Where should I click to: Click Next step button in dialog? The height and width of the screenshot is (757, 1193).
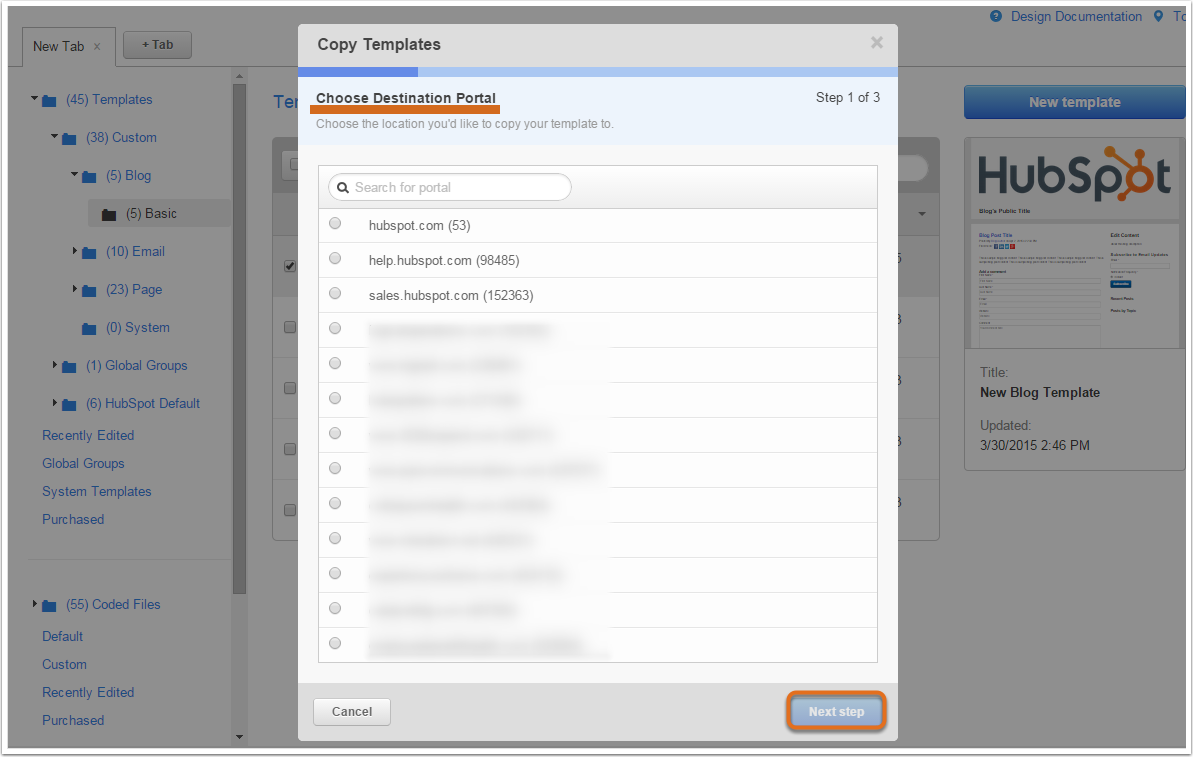click(x=836, y=711)
